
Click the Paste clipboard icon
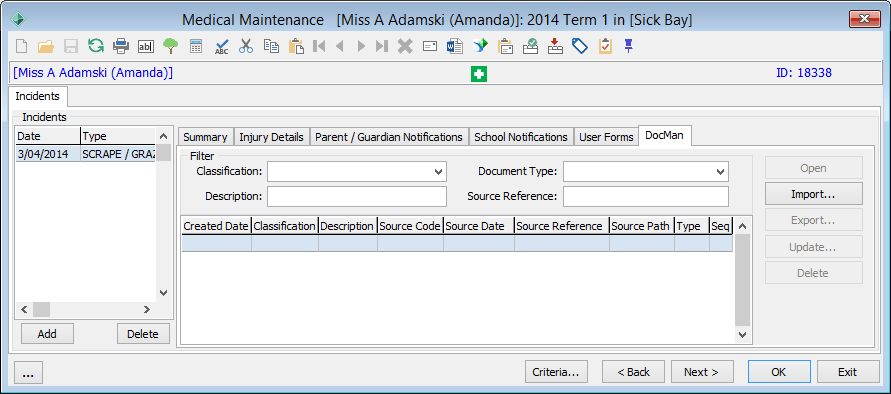(x=296, y=47)
